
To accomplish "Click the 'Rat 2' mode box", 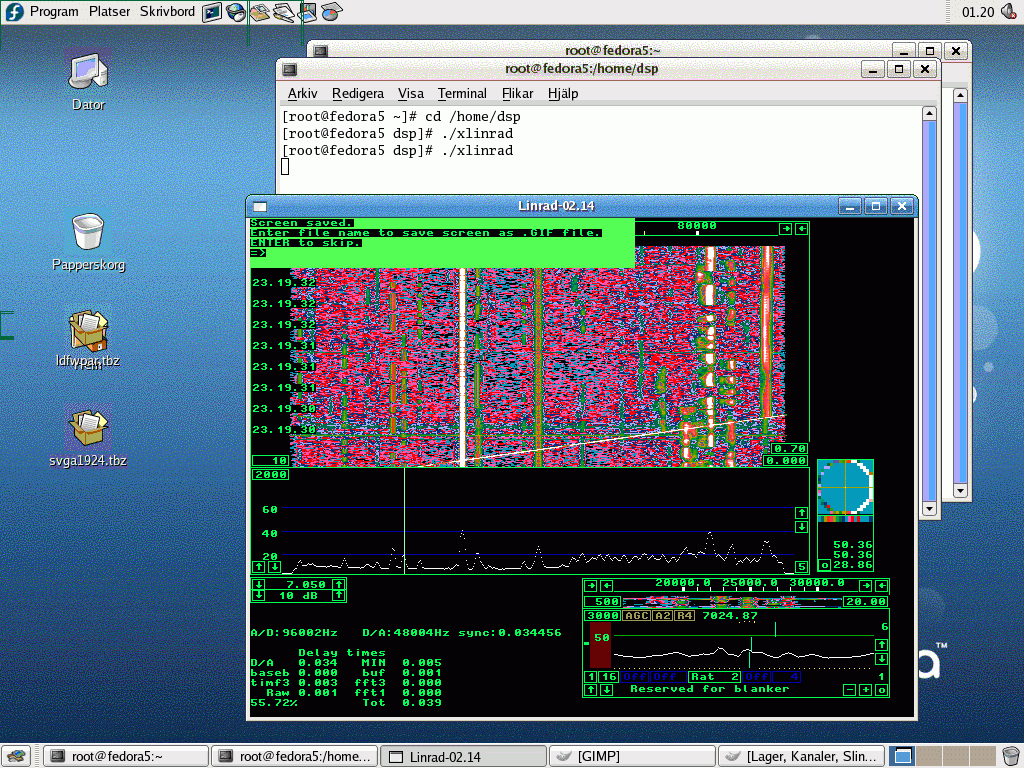I will [x=715, y=677].
